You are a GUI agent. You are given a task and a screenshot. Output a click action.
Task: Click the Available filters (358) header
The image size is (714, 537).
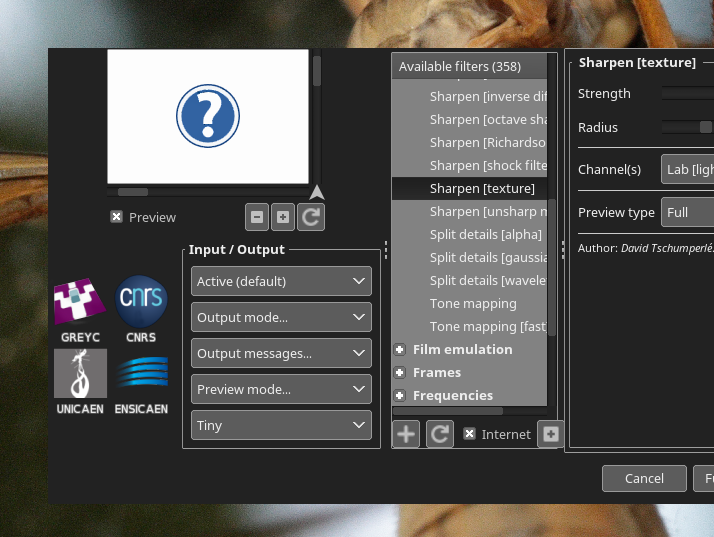pos(469,66)
